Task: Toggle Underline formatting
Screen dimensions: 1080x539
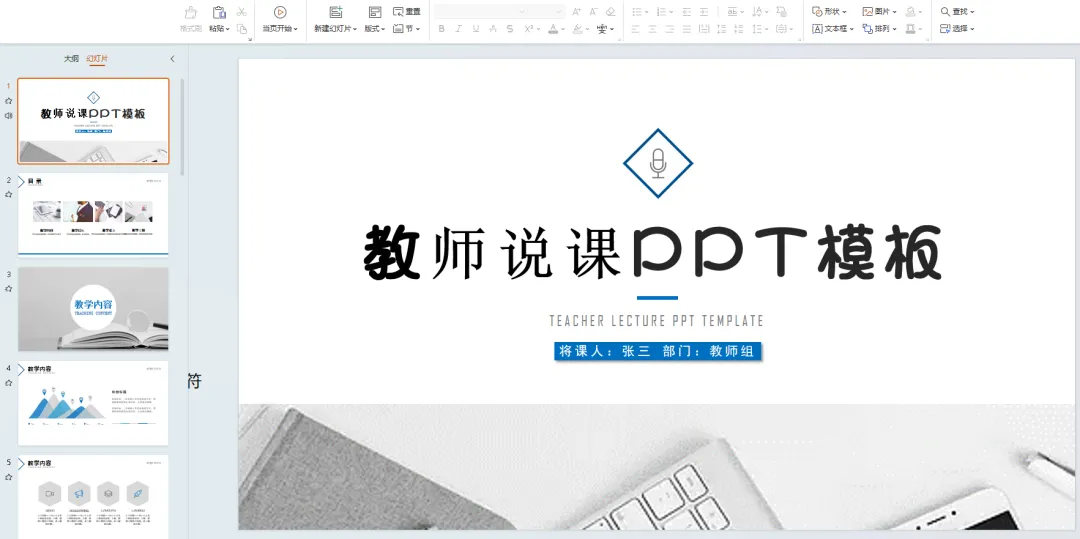Action: [x=475, y=29]
